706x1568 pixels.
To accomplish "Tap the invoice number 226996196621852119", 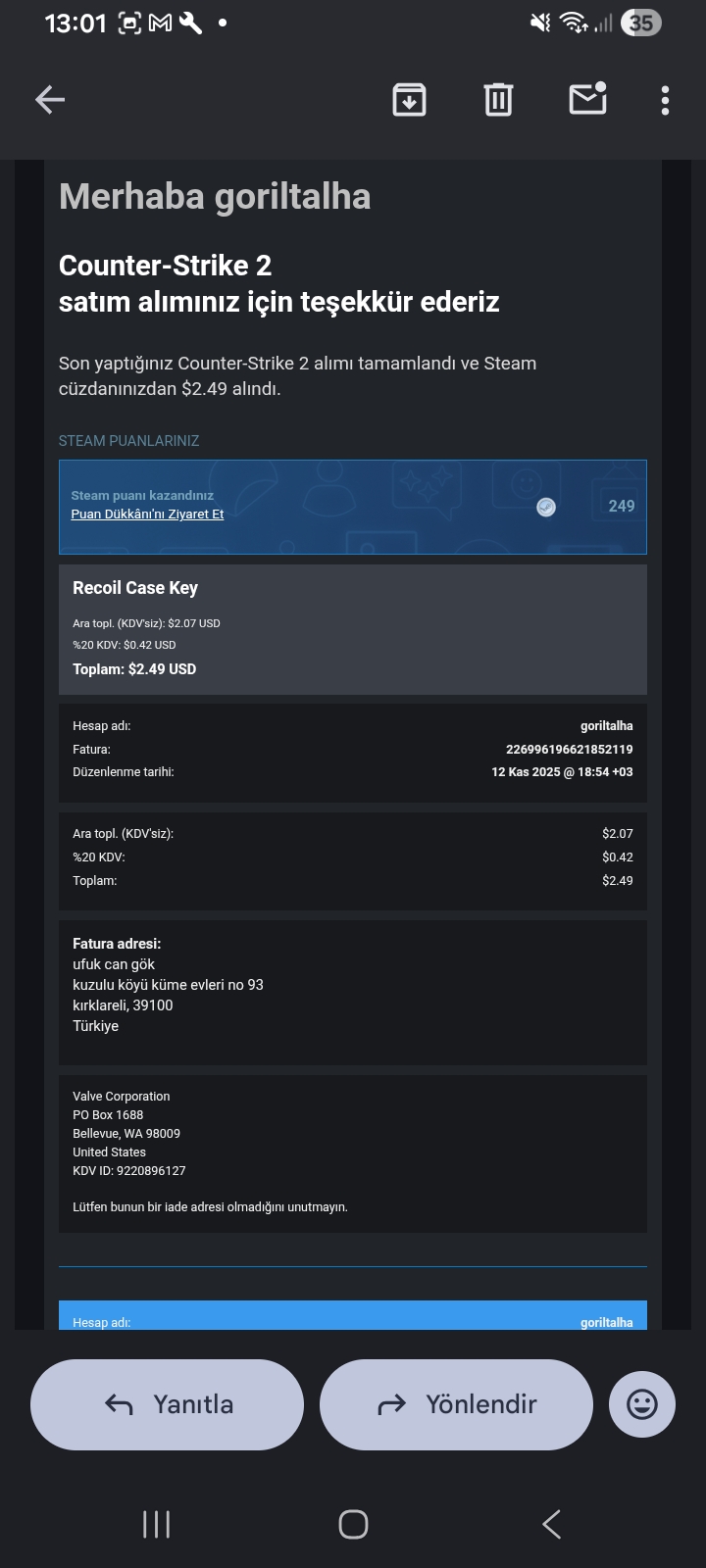I will (570, 750).
